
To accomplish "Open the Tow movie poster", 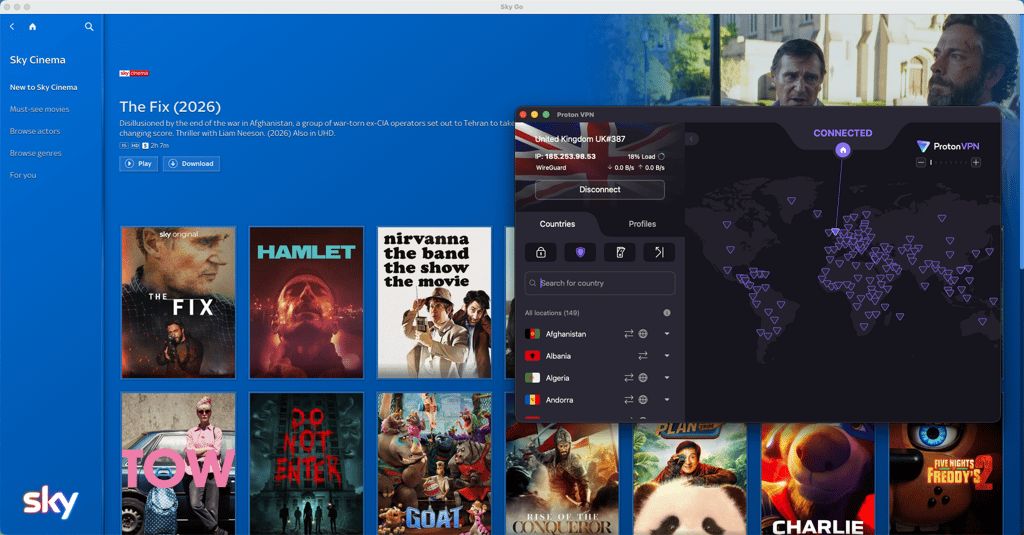I will click(x=178, y=464).
